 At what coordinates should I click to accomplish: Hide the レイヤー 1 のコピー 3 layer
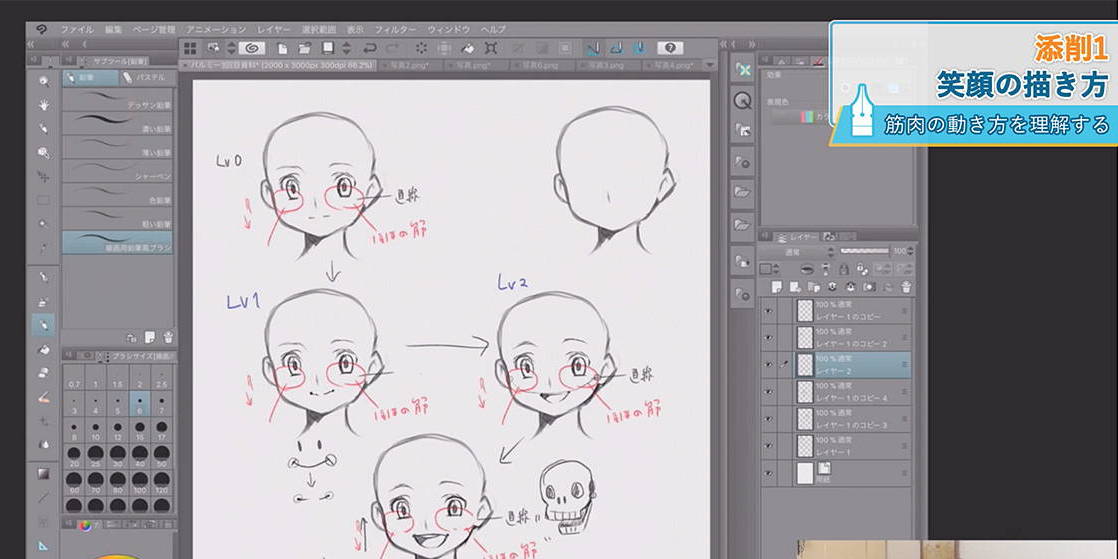pos(769,419)
